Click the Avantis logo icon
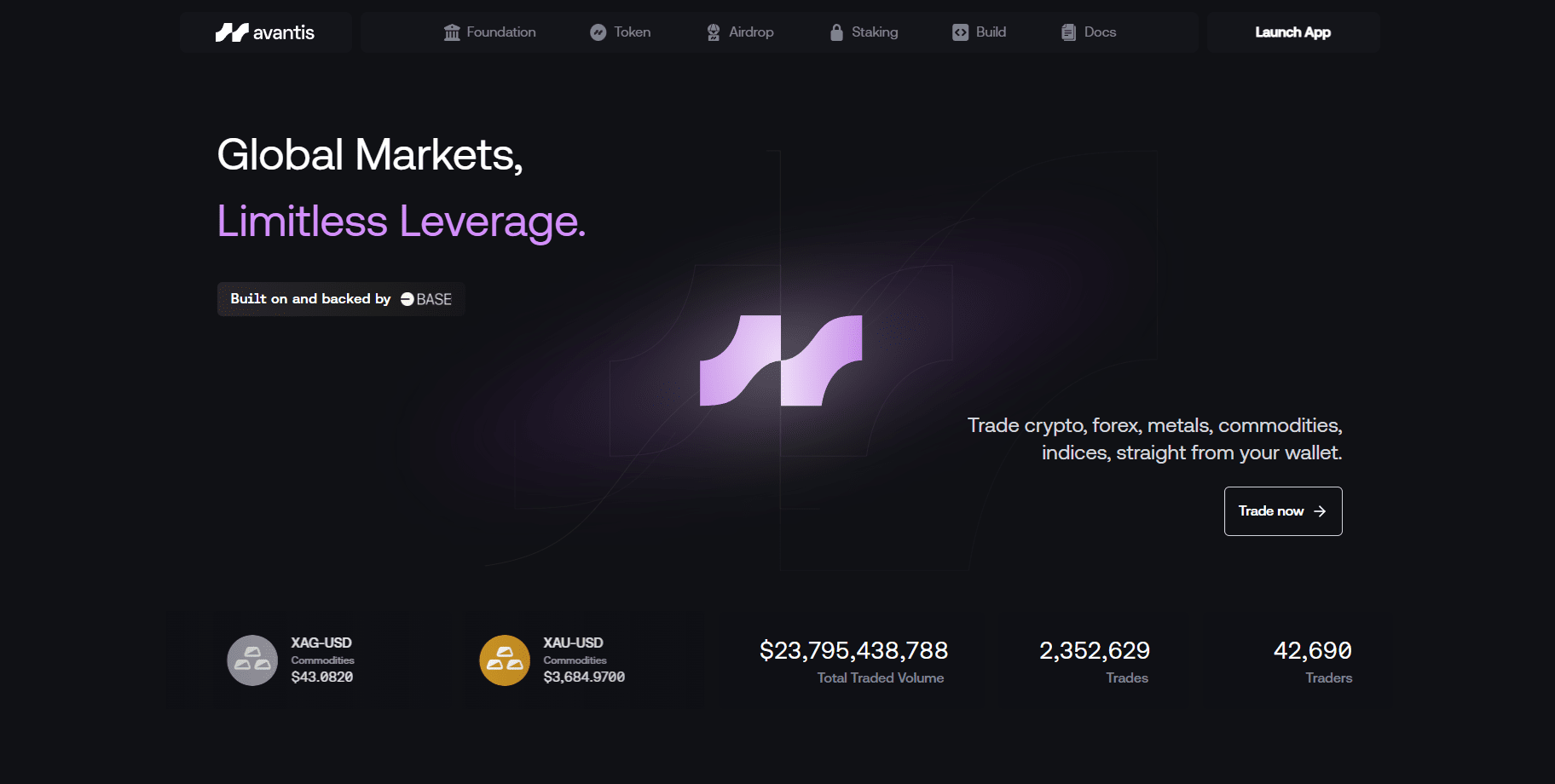This screenshot has height=784, width=1555. pyautogui.click(x=230, y=32)
